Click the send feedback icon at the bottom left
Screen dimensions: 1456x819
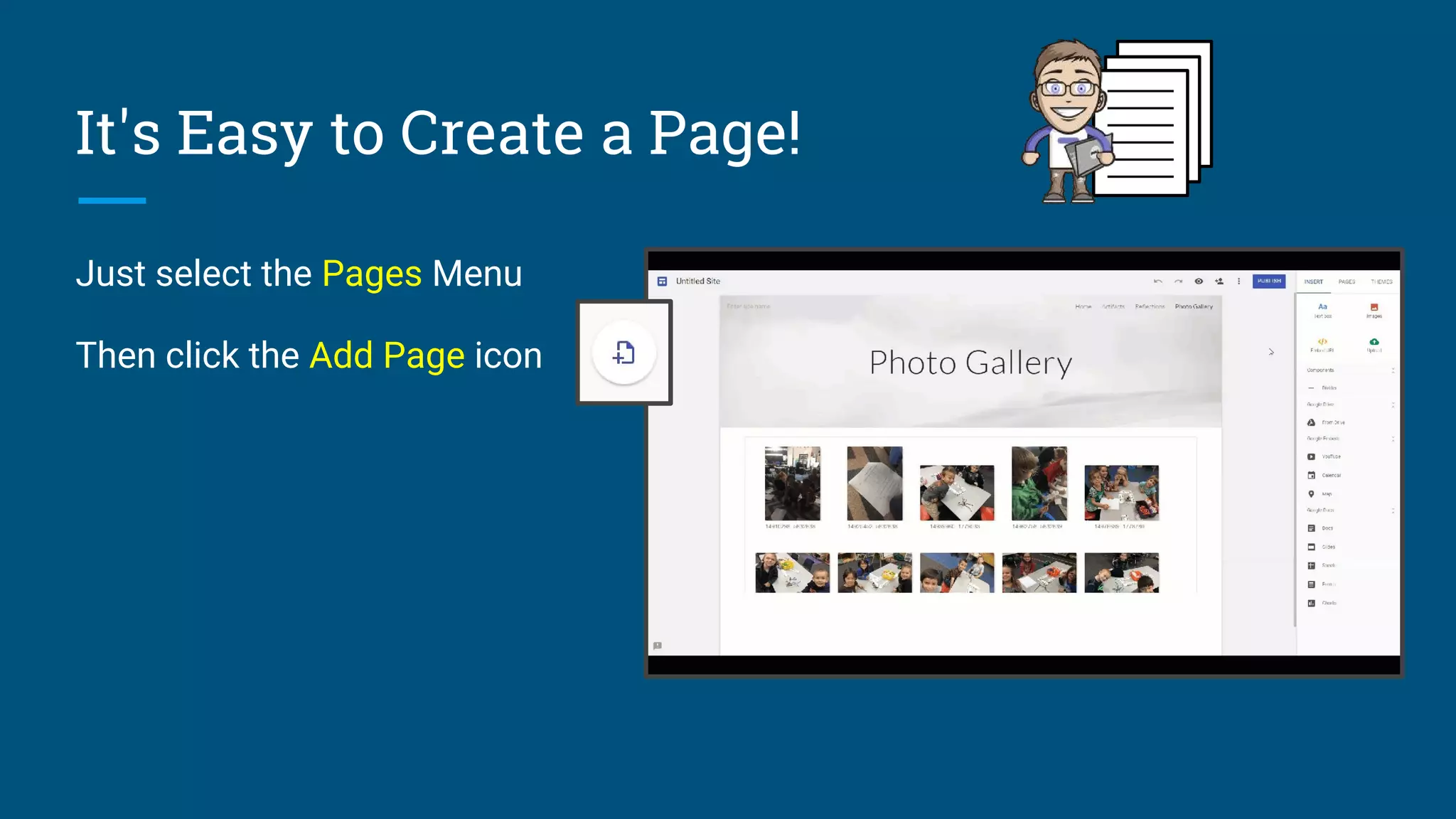(x=658, y=646)
